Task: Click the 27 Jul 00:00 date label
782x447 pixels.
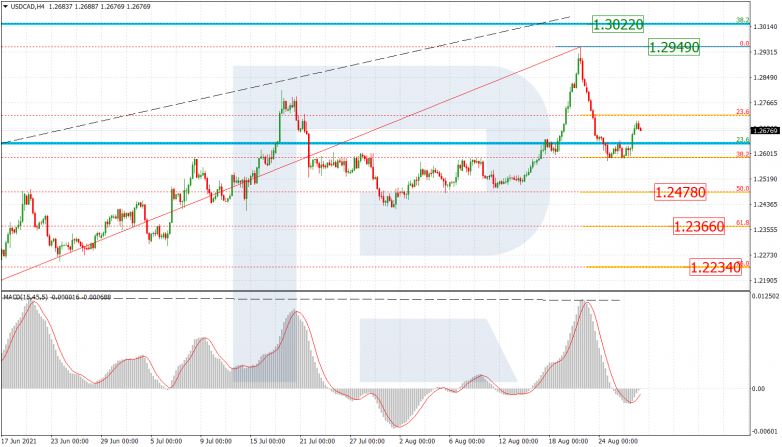Action: [x=367, y=442]
